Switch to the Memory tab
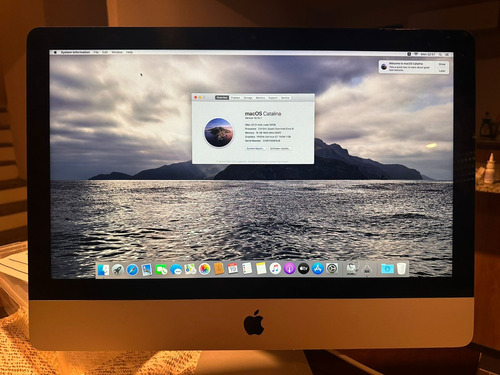 coord(260,98)
